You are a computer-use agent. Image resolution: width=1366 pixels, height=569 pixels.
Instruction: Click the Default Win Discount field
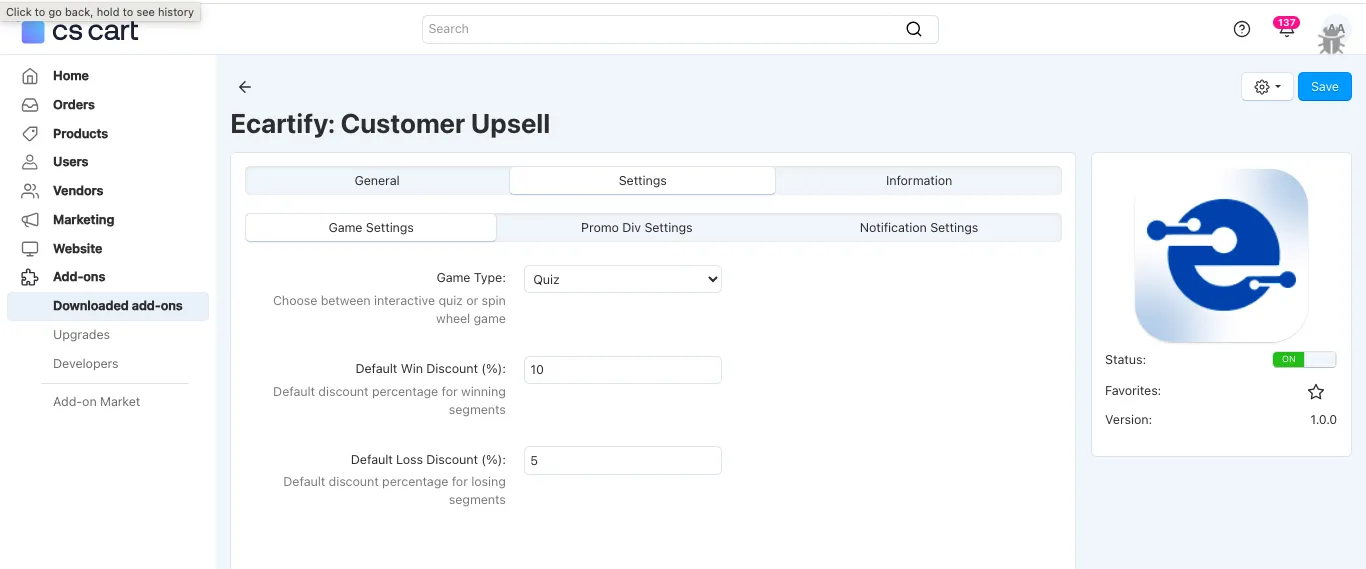click(622, 370)
